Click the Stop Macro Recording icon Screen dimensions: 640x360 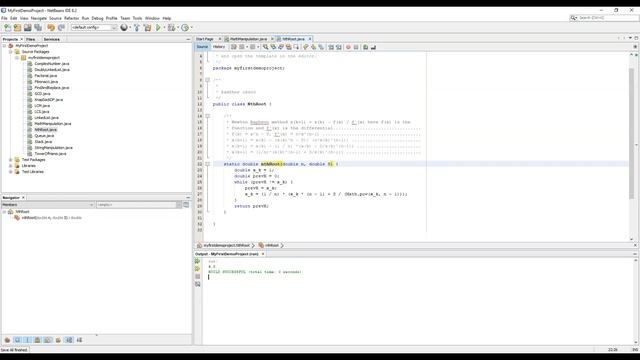356,47
